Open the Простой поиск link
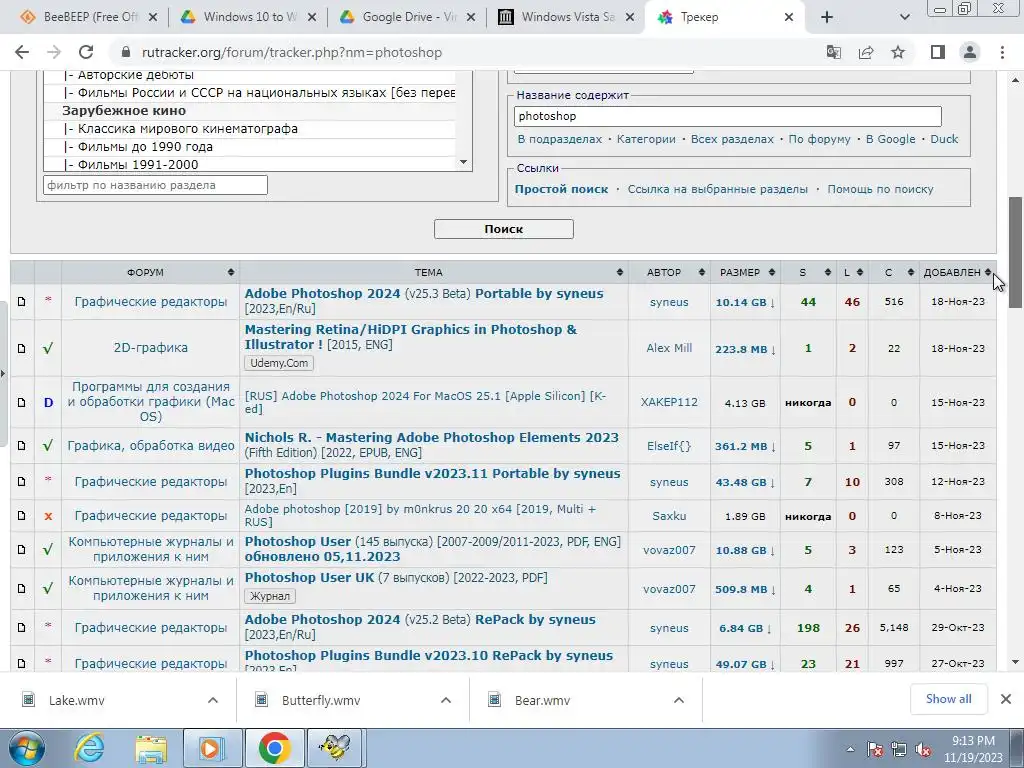Screen dimensions: 1024x768 561,189
